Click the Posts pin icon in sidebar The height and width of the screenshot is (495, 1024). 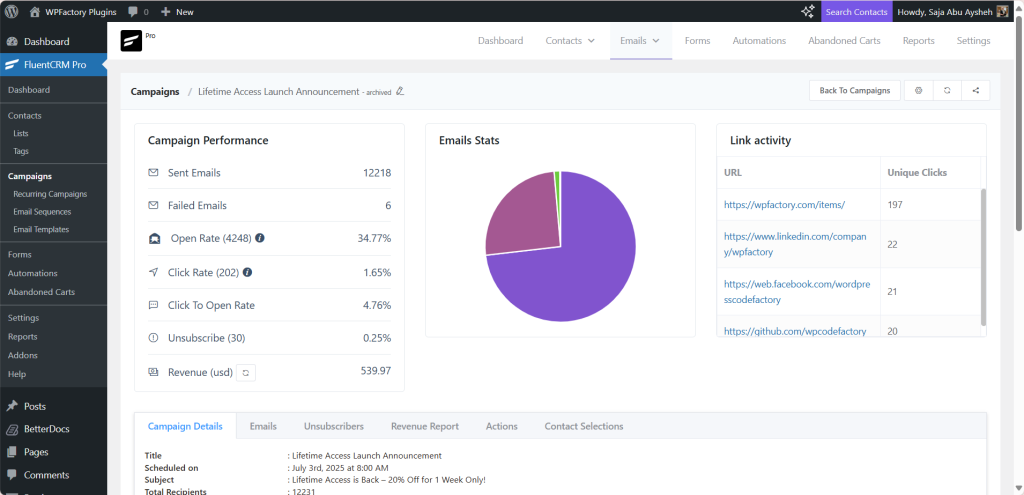(12, 406)
